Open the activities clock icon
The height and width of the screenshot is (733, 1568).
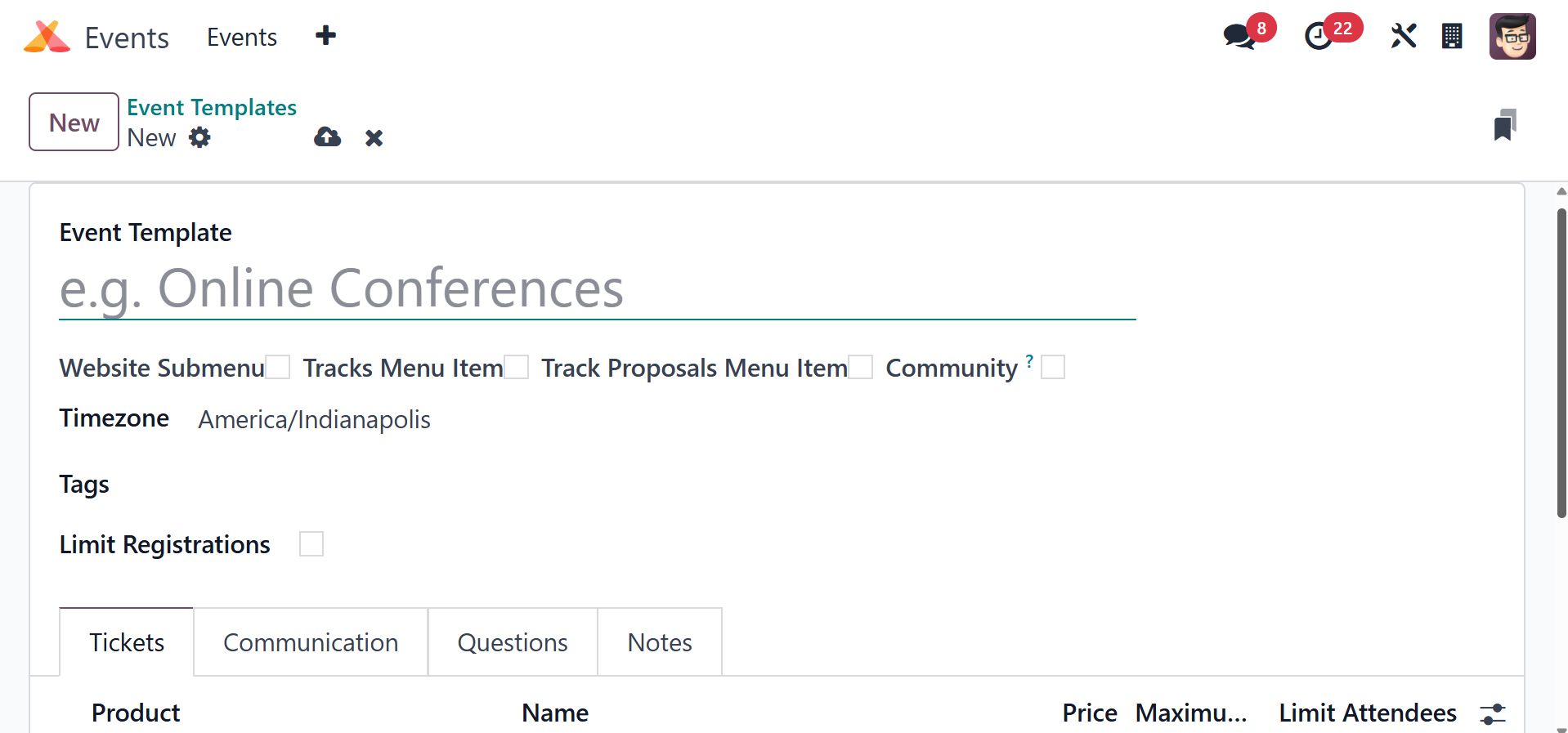click(1318, 37)
